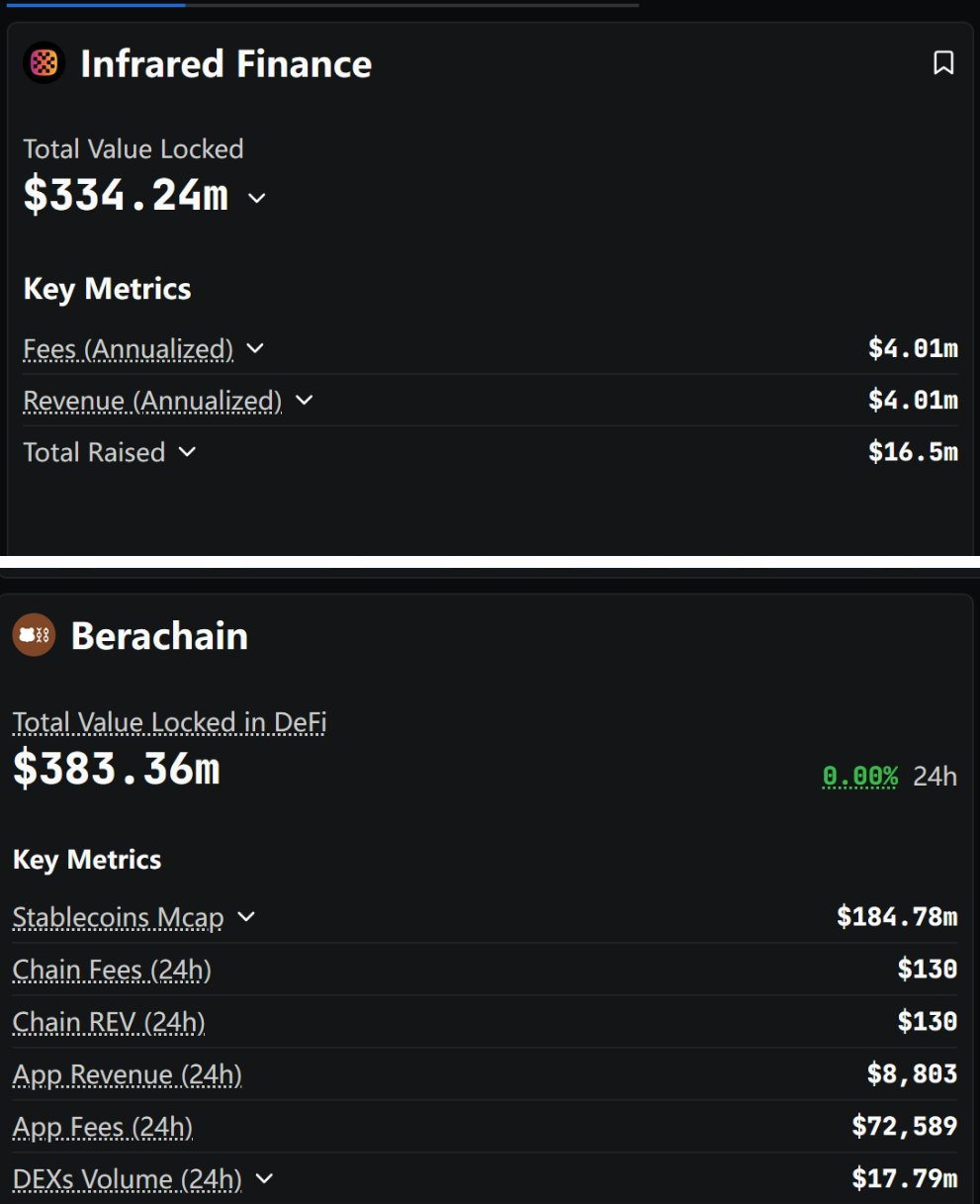Click the Infrared Finance title text

click(x=225, y=64)
